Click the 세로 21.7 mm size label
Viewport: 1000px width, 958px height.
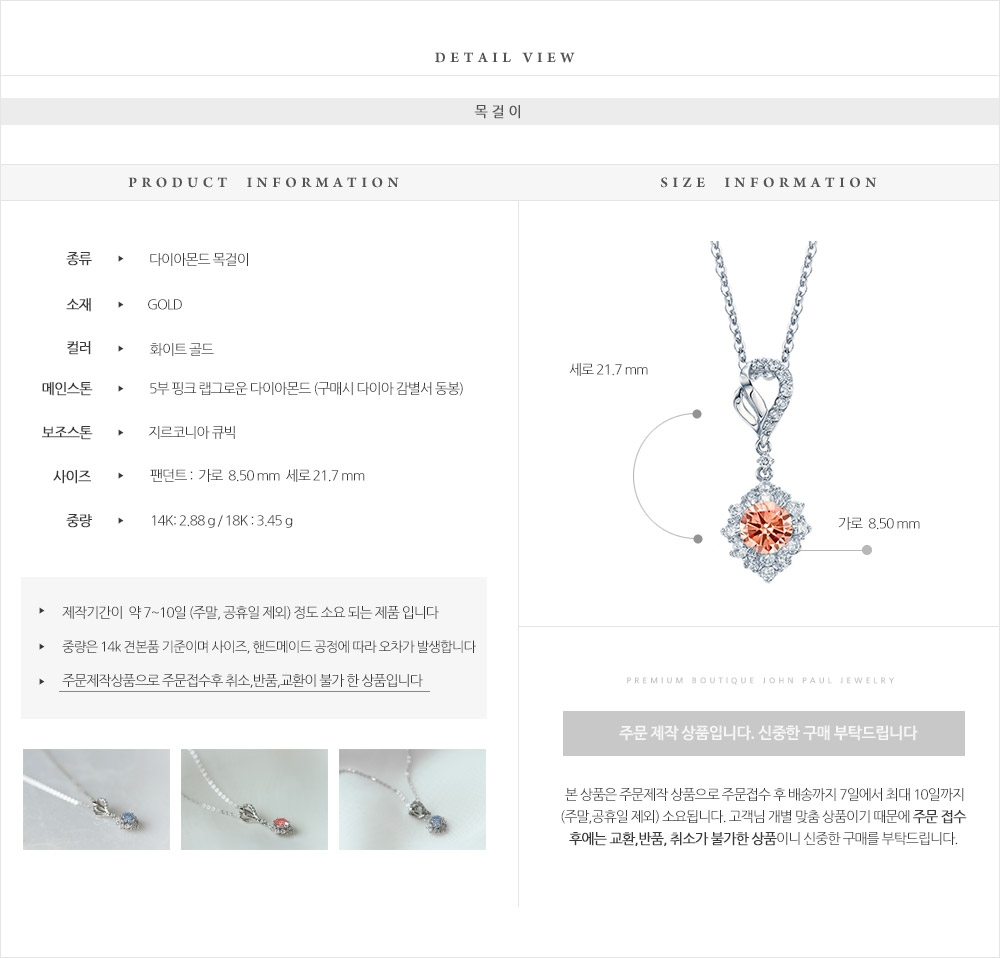tap(608, 369)
